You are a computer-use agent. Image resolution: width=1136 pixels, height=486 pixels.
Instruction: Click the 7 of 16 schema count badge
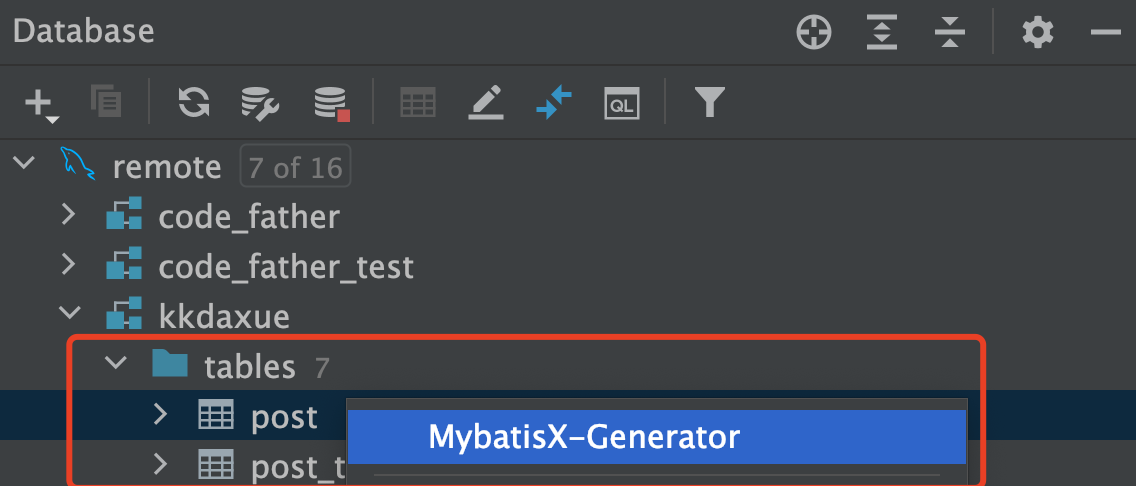point(295,166)
